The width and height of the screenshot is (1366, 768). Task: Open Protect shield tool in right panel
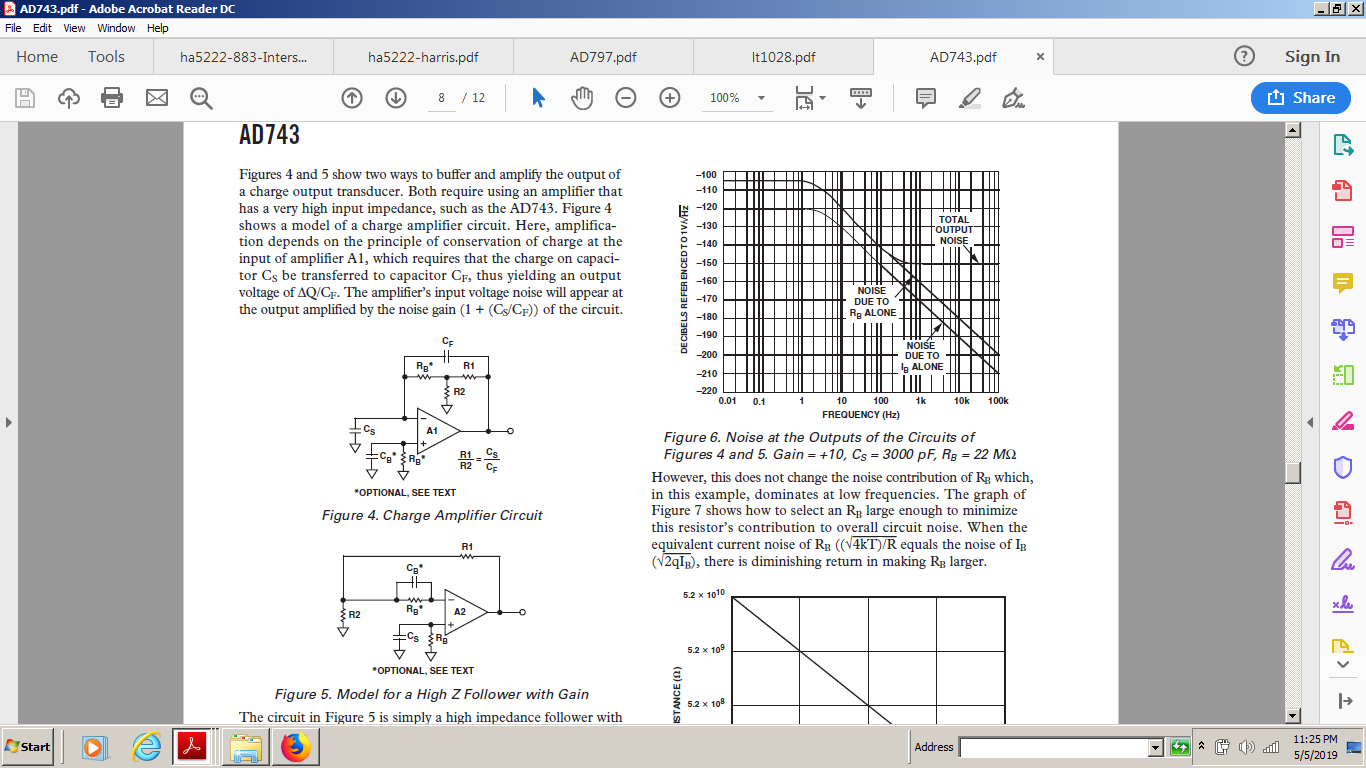pos(1343,467)
